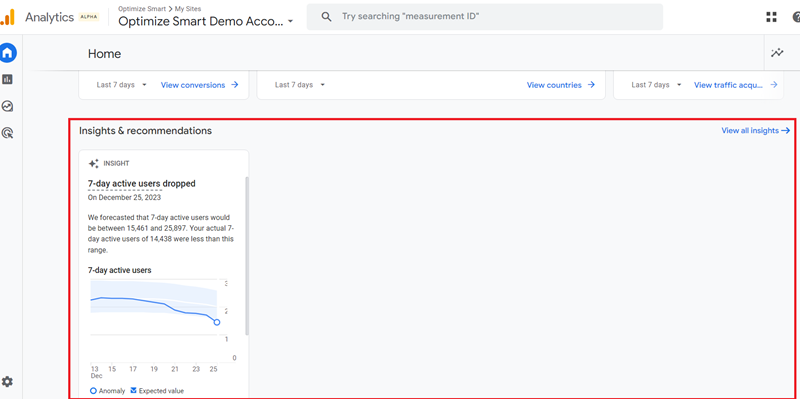Screen dimensions: 800x399
Task: Toggle the Anomaly legend marker
Action: [93, 391]
